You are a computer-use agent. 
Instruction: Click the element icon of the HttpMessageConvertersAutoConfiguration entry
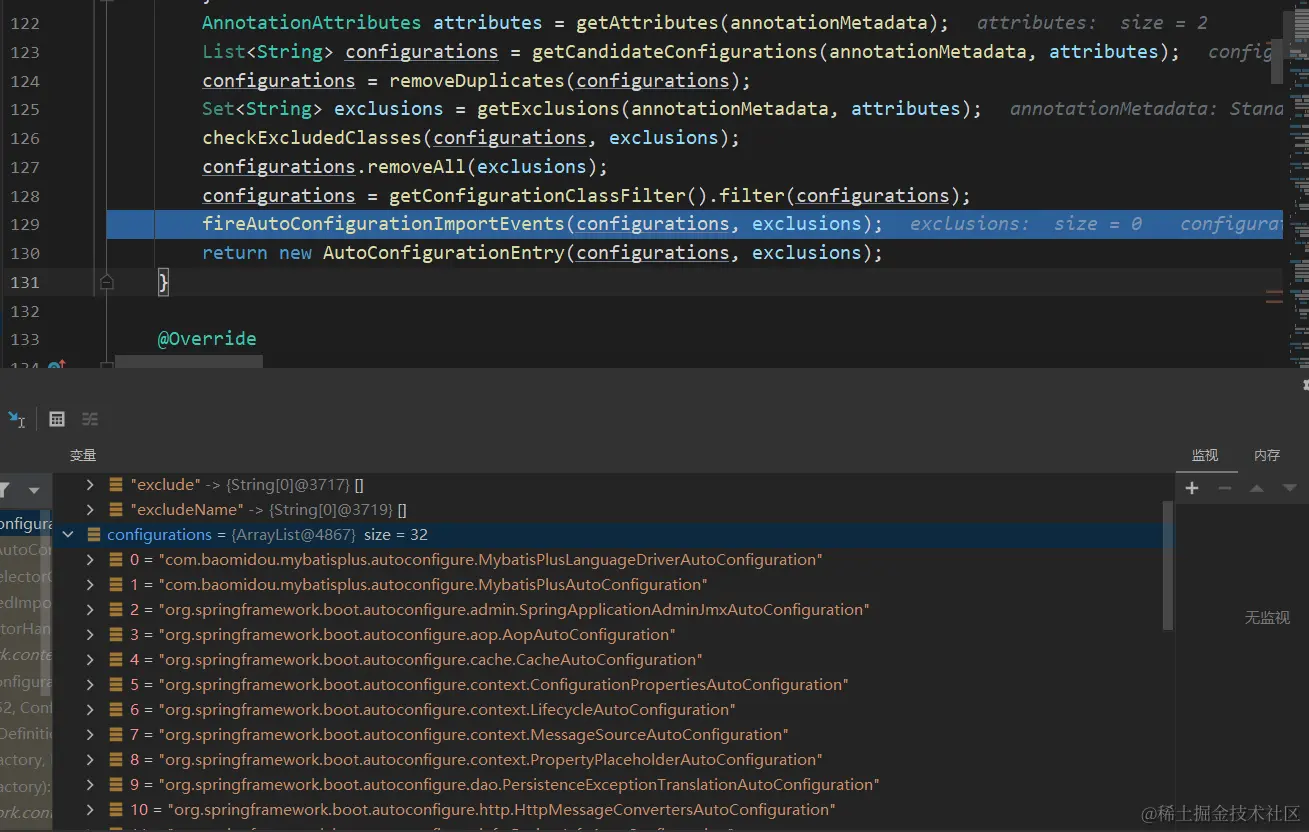pyautogui.click(x=116, y=810)
